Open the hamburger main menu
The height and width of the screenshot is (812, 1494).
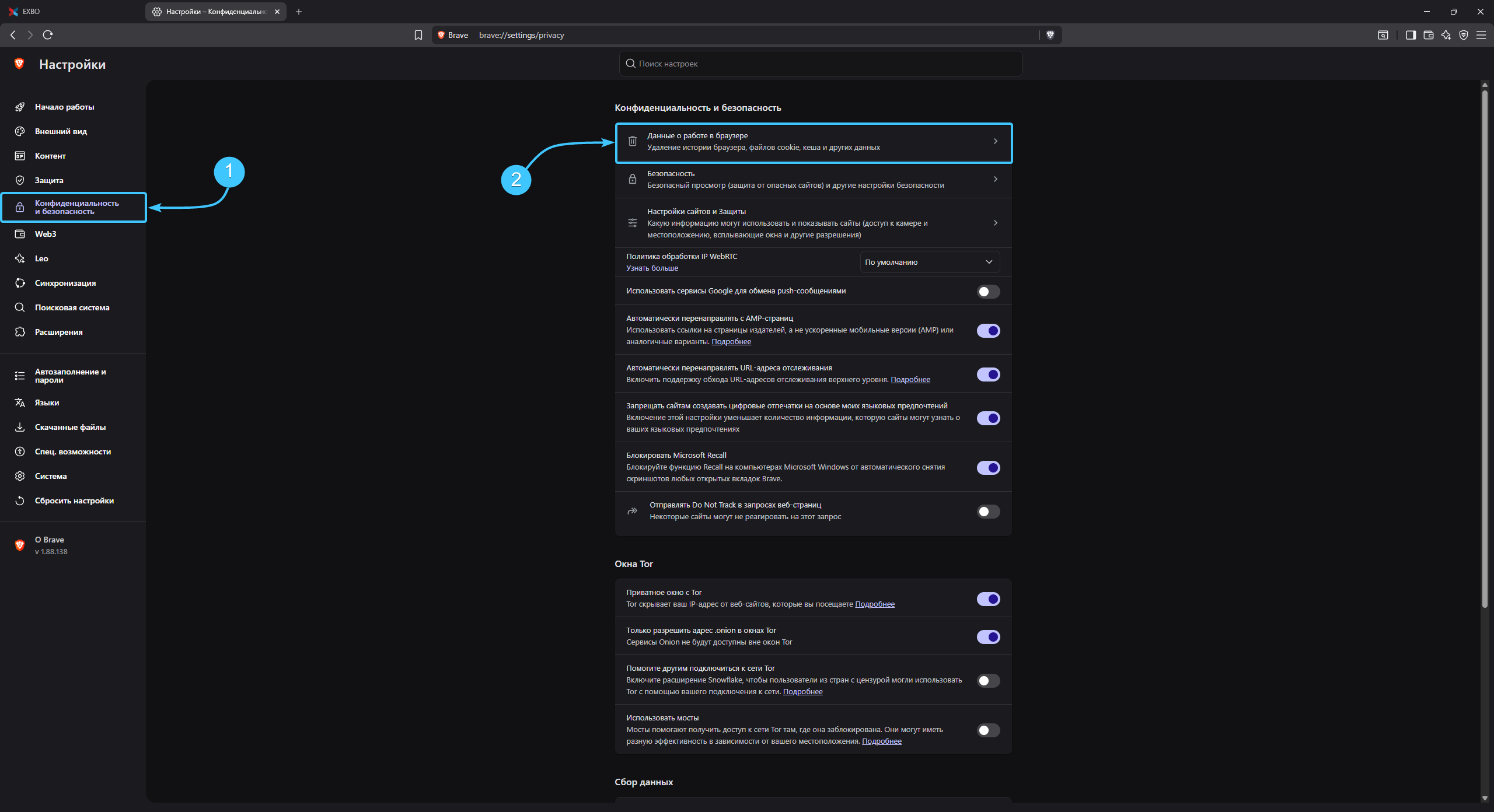[x=1481, y=35]
